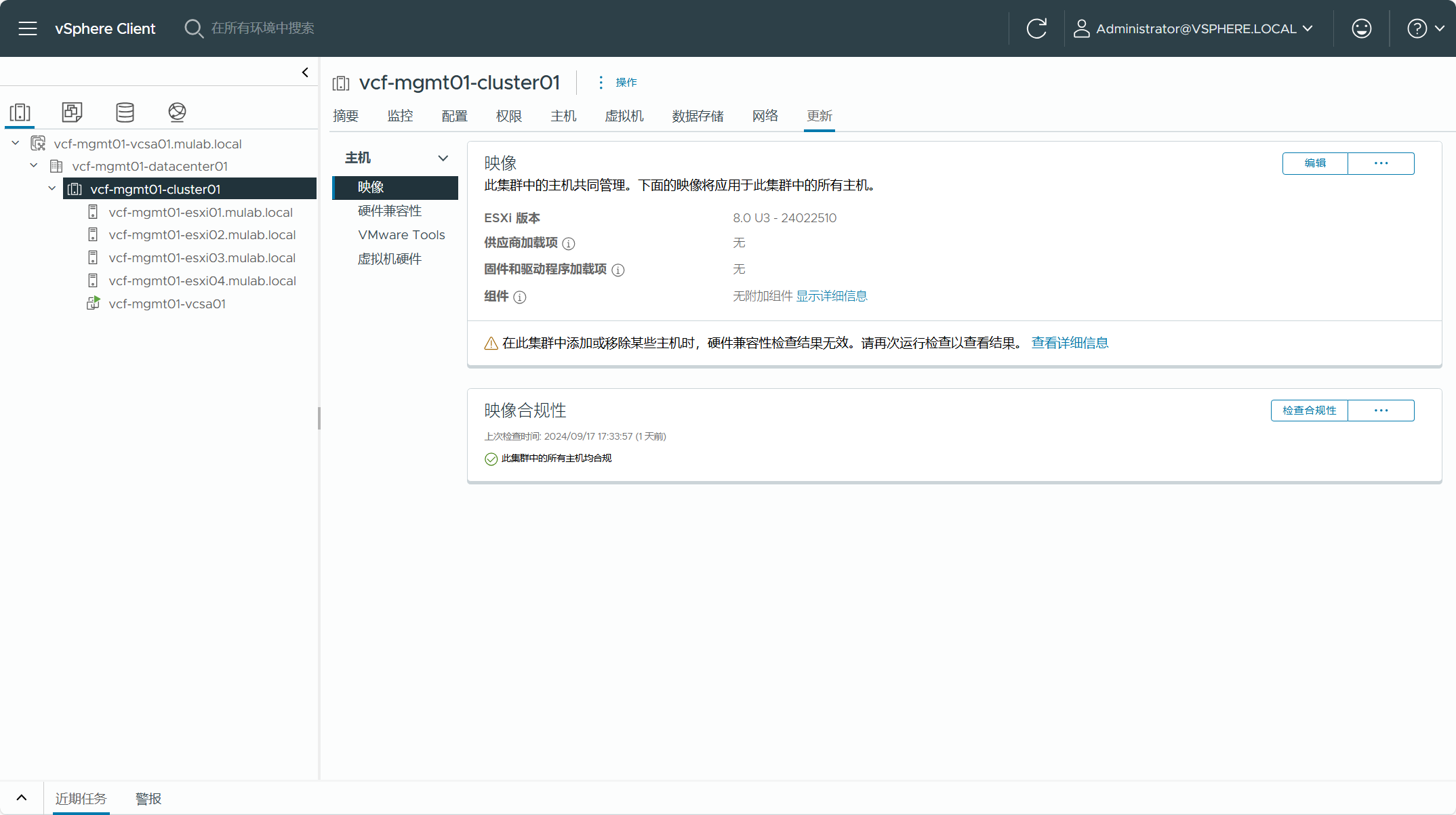Collapse vcf-mgmt01-datacenter01 tree node

(34, 166)
